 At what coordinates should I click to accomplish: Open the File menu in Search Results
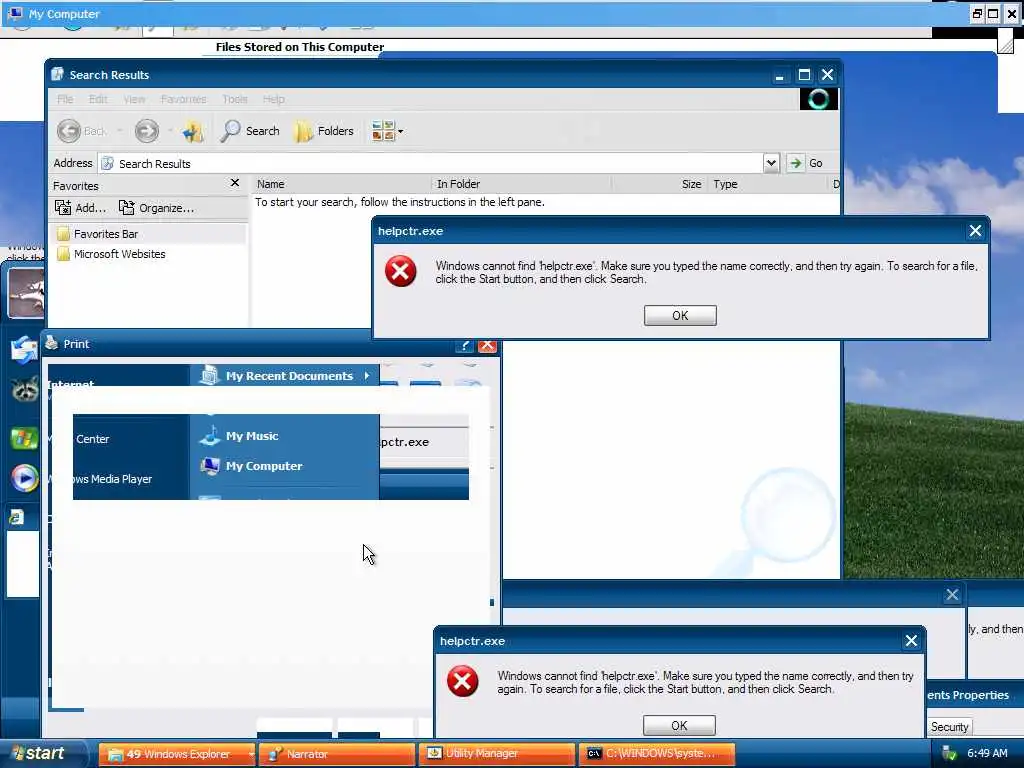pos(65,99)
